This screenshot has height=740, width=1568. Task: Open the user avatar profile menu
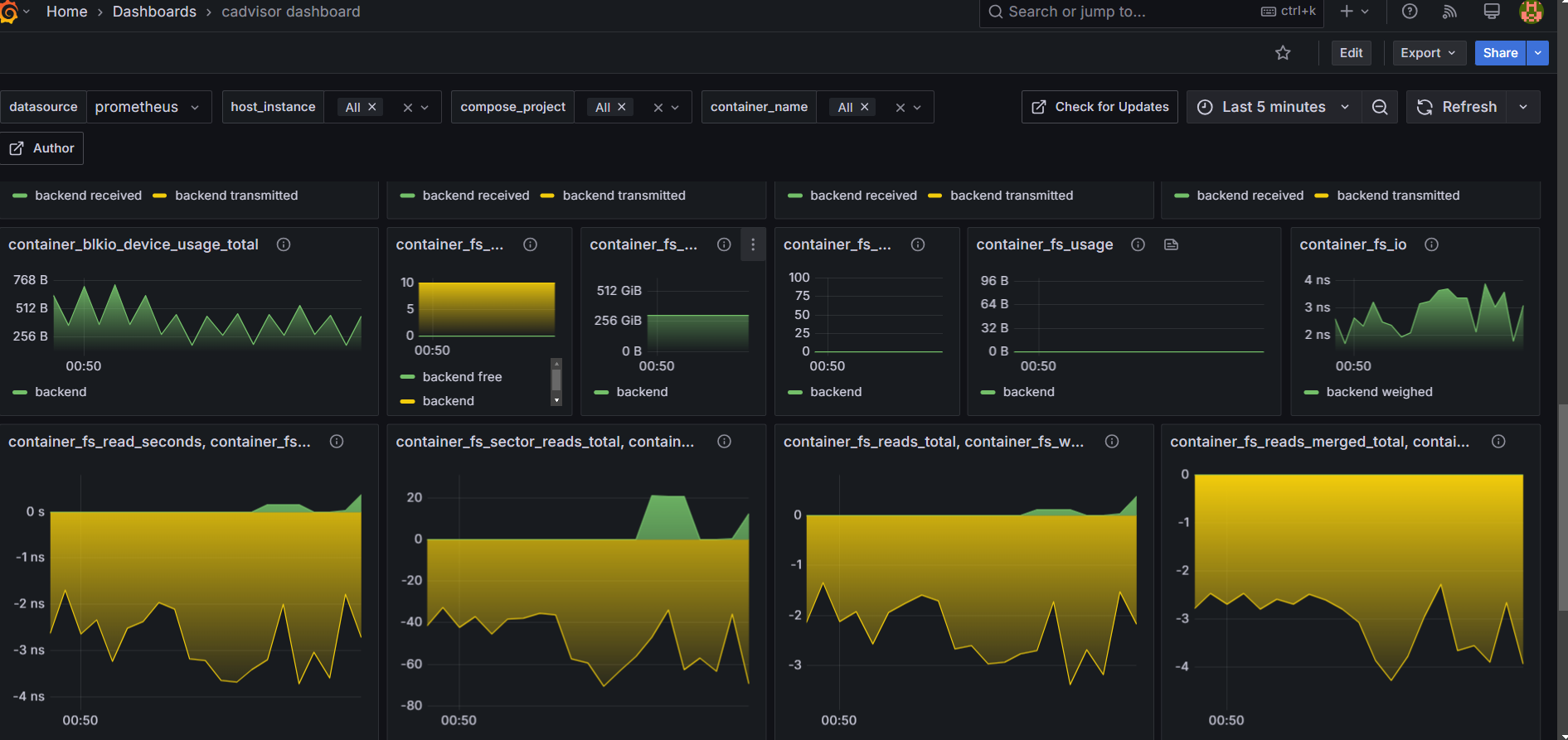click(x=1531, y=12)
